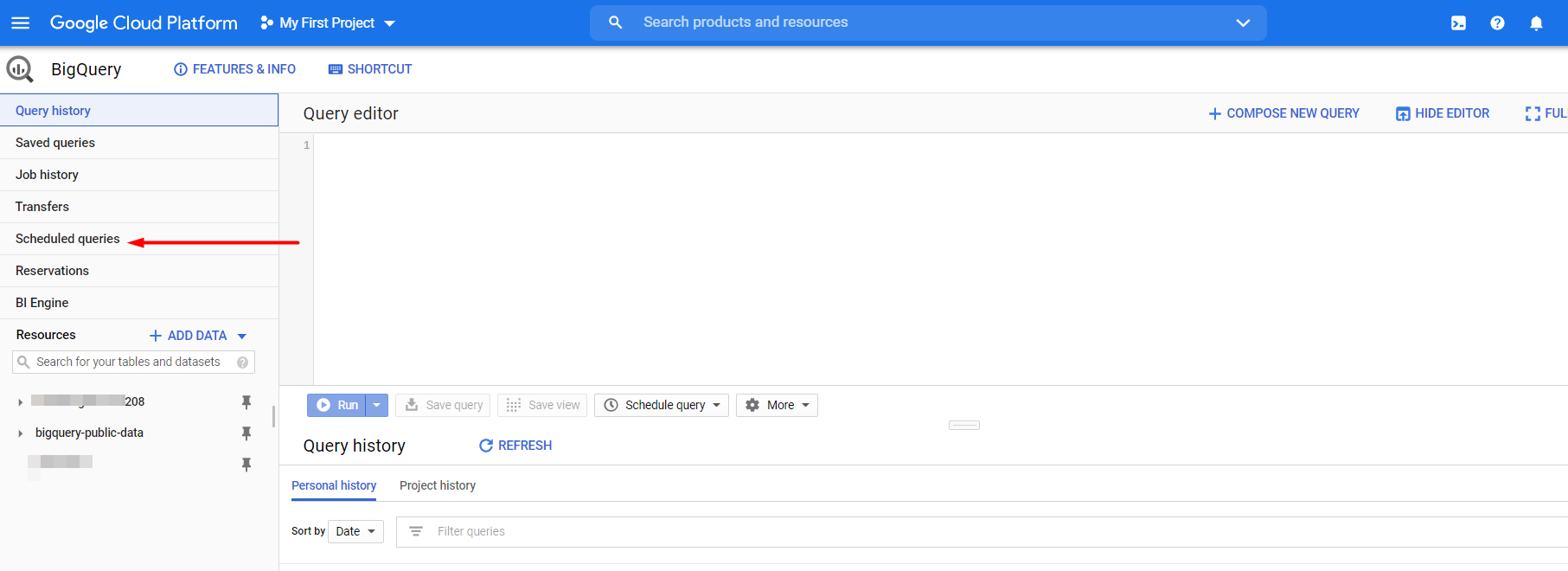Toggle pin on the blurred third resource
The image size is (1568, 571).
(246, 465)
